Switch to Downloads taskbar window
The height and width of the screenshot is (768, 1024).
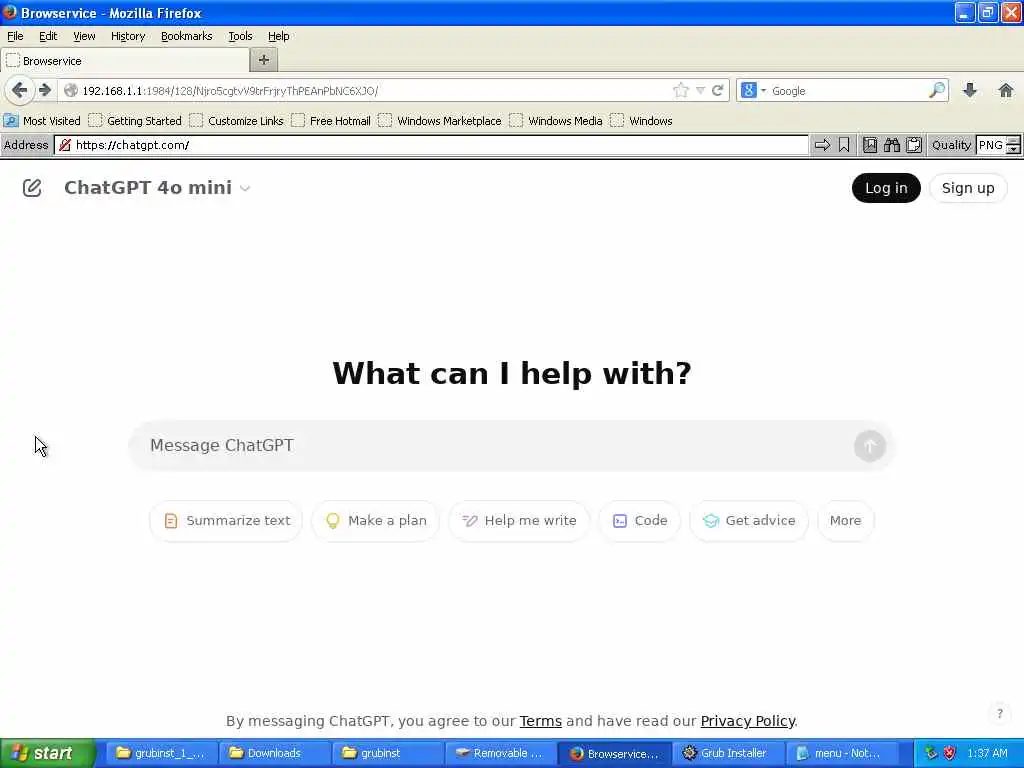point(274,754)
